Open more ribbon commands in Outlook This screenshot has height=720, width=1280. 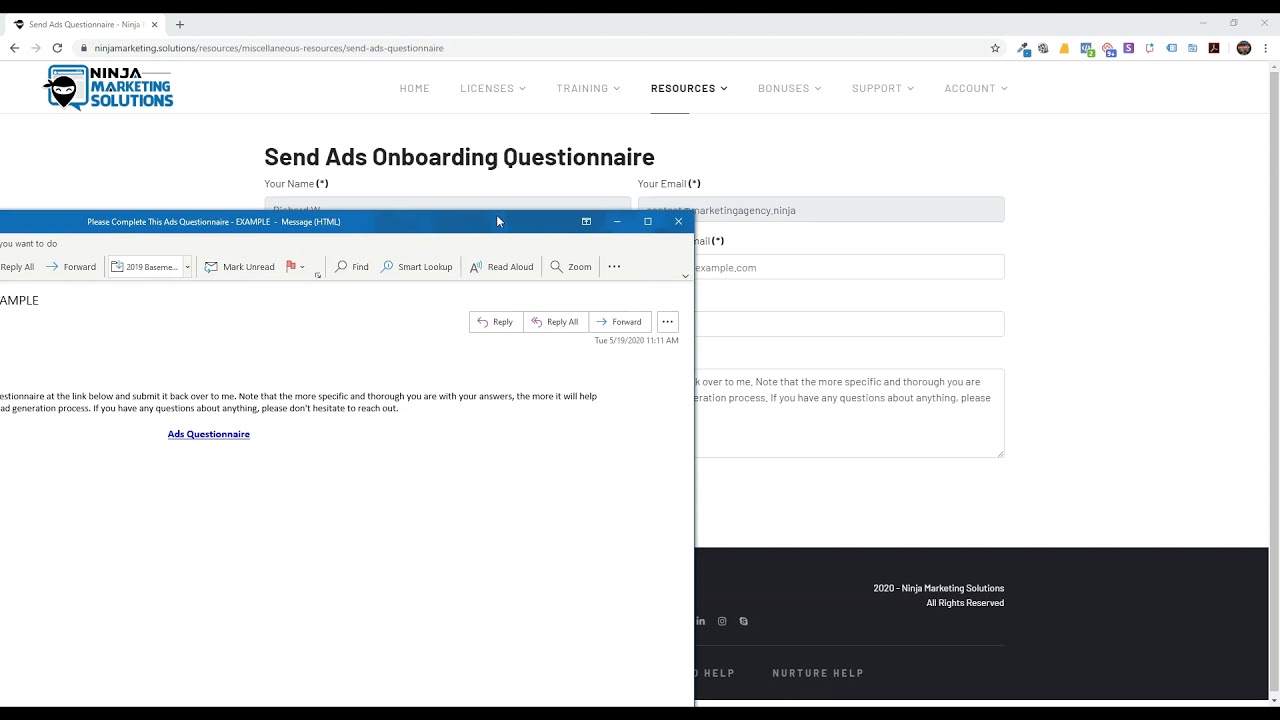614,267
